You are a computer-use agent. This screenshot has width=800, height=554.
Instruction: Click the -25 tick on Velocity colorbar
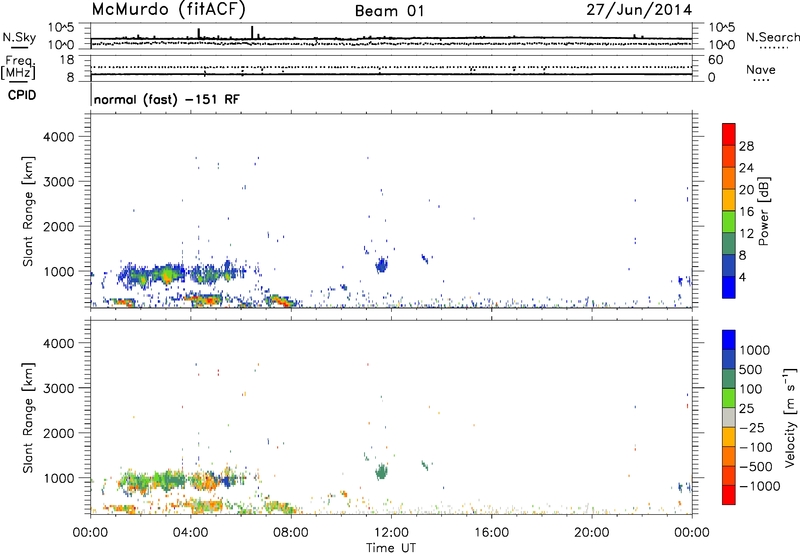[753, 428]
